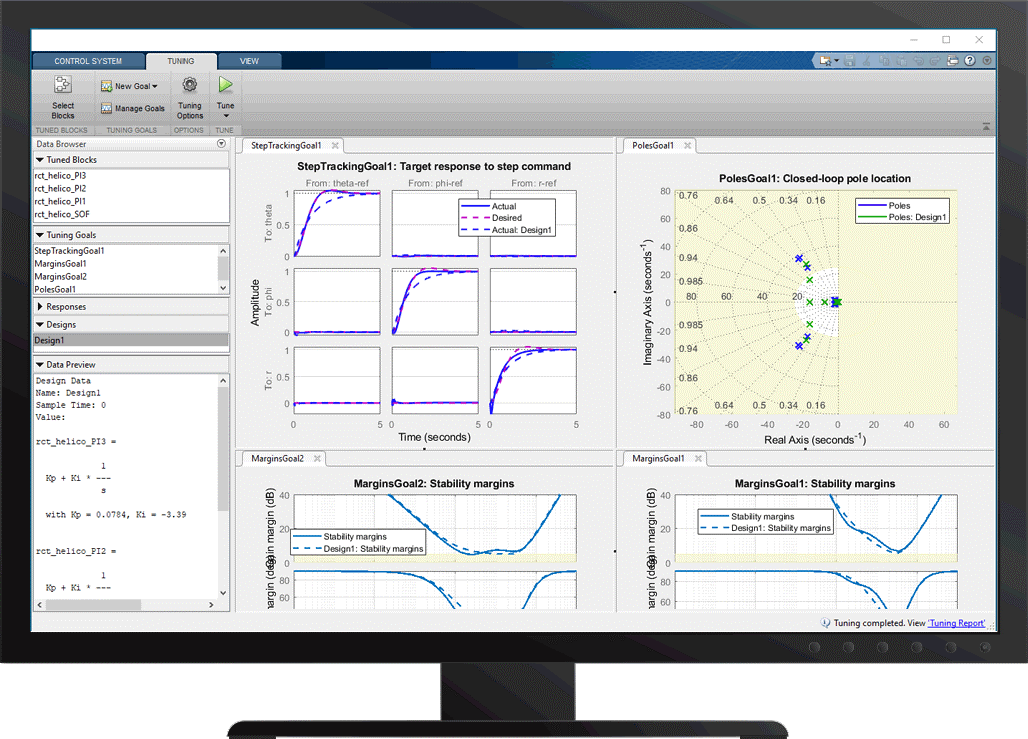Close the PolesGoal1 plot tab
Viewport: 1028px width, 739px height.
click(x=688, y=145)
